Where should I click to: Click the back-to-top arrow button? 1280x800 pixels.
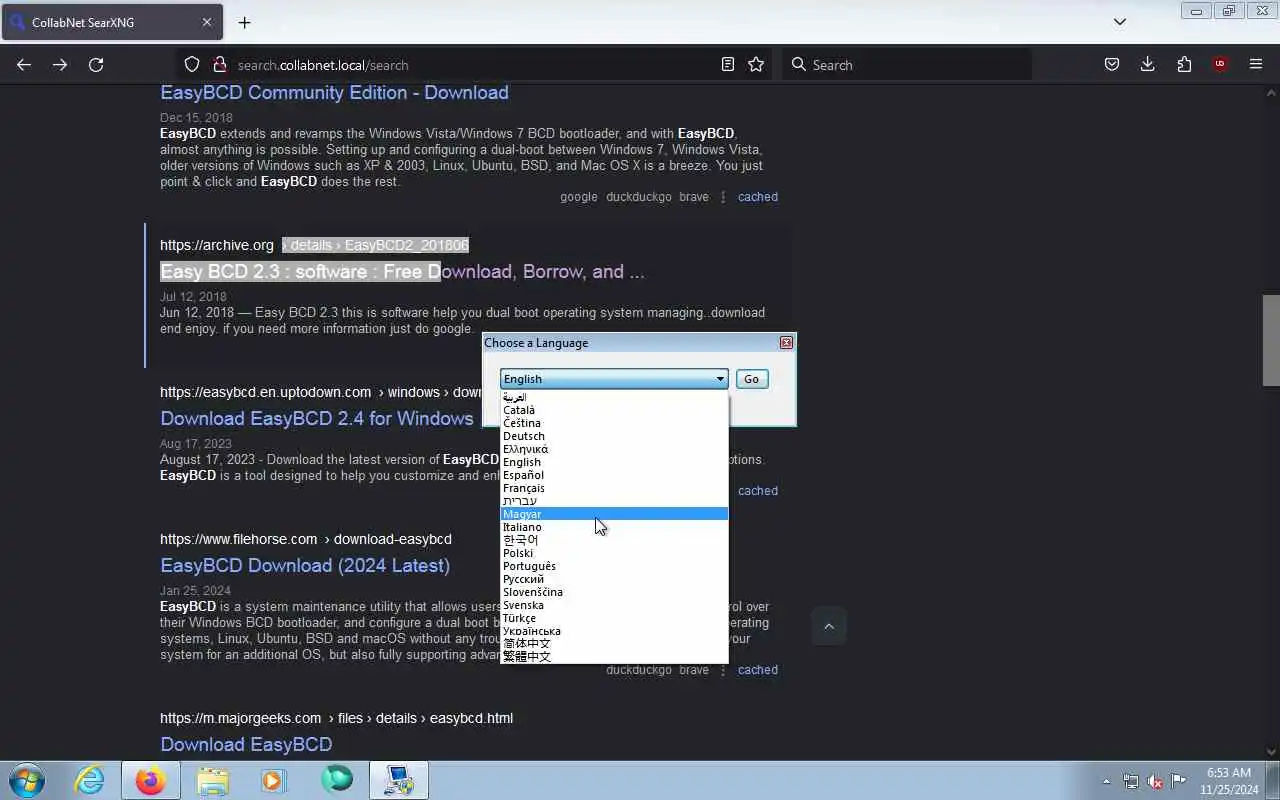coord(828,626)
